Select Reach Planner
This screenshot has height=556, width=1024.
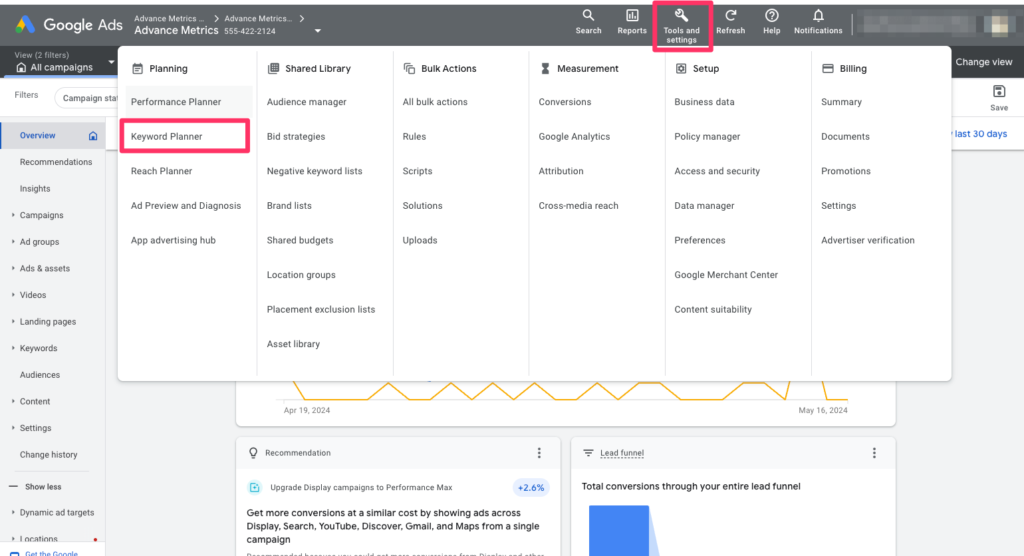point(161,171)
